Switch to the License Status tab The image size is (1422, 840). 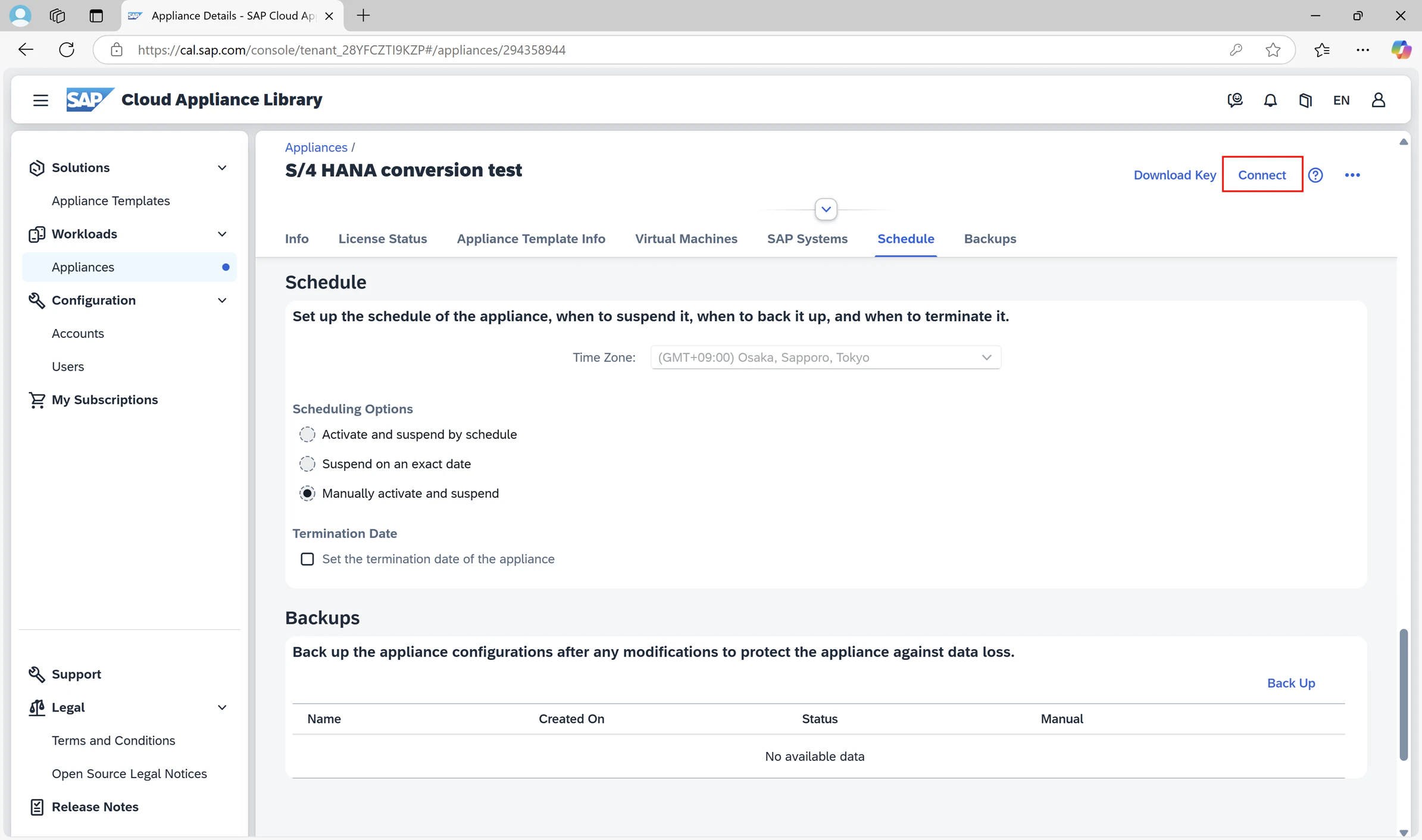(x=383, y=239)
